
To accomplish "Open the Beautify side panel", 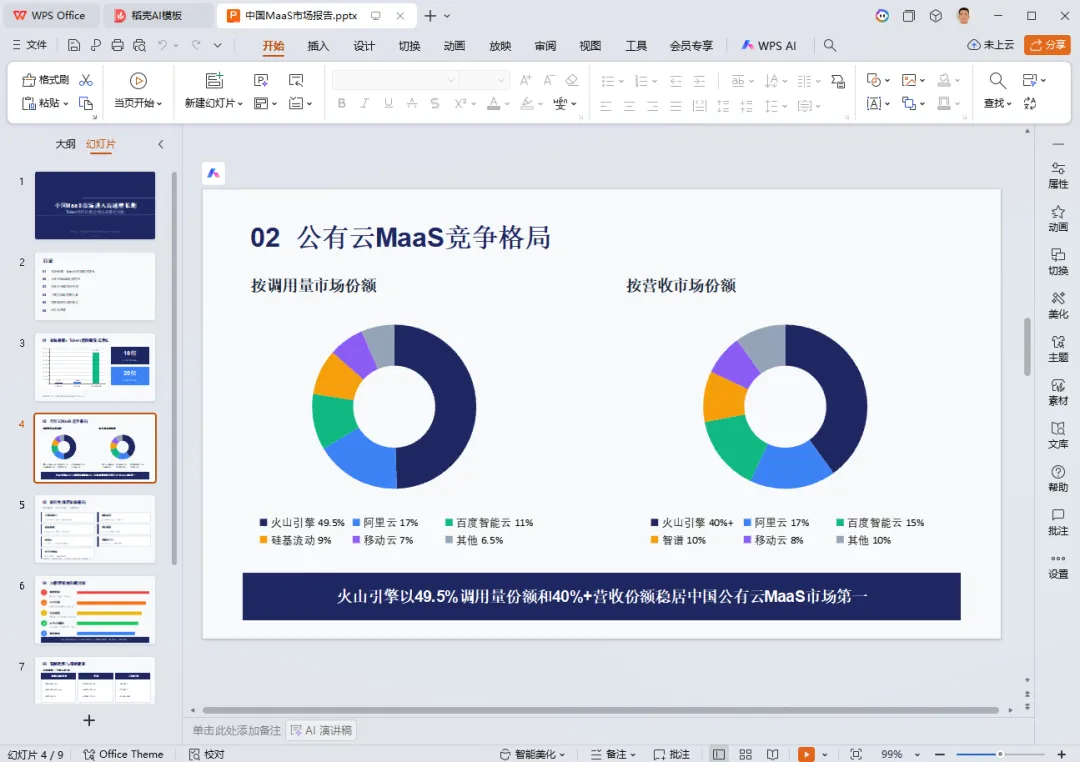I will coord(1058,305).
